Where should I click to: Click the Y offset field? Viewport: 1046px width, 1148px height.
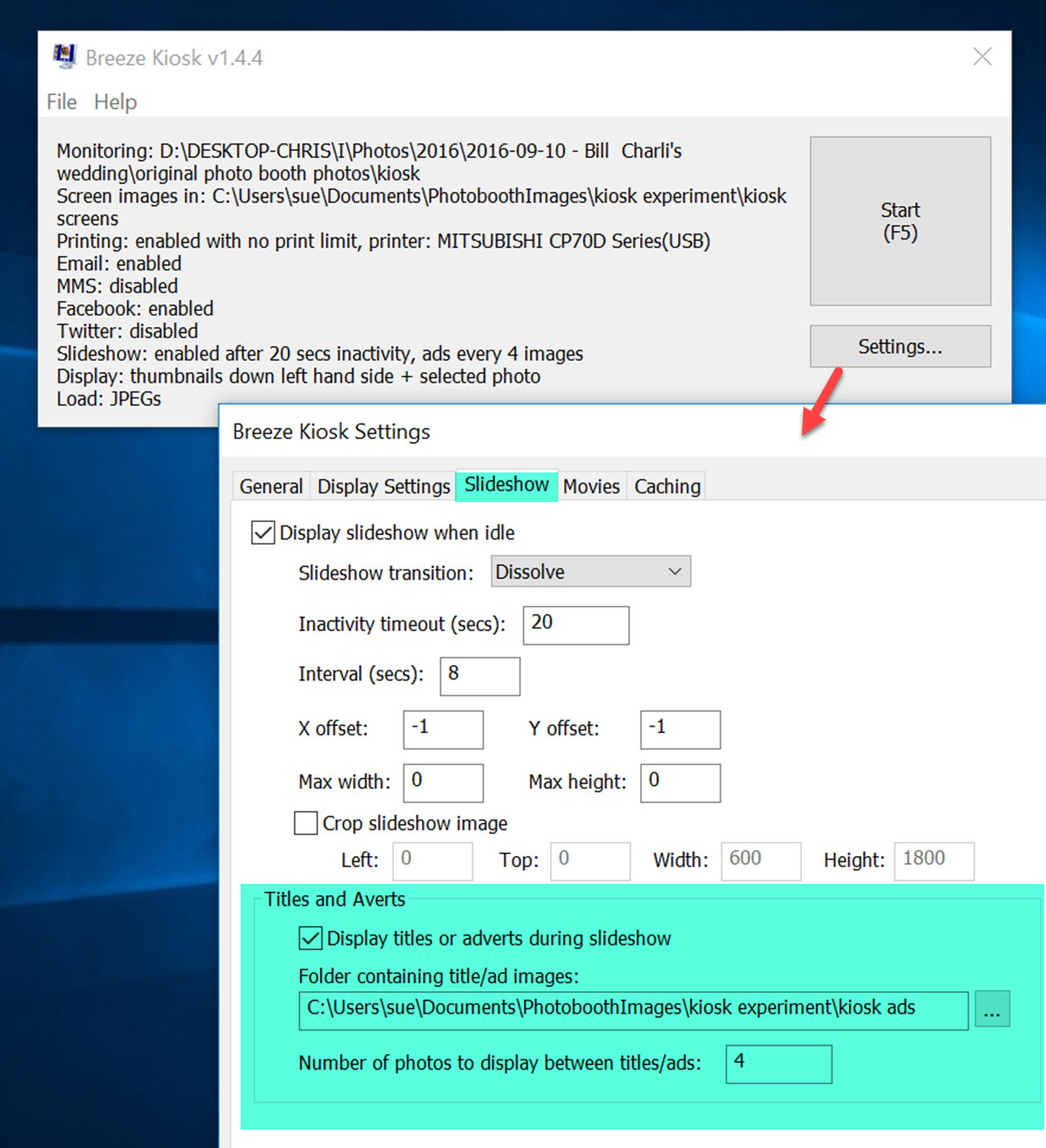click(x=681, y=730)
